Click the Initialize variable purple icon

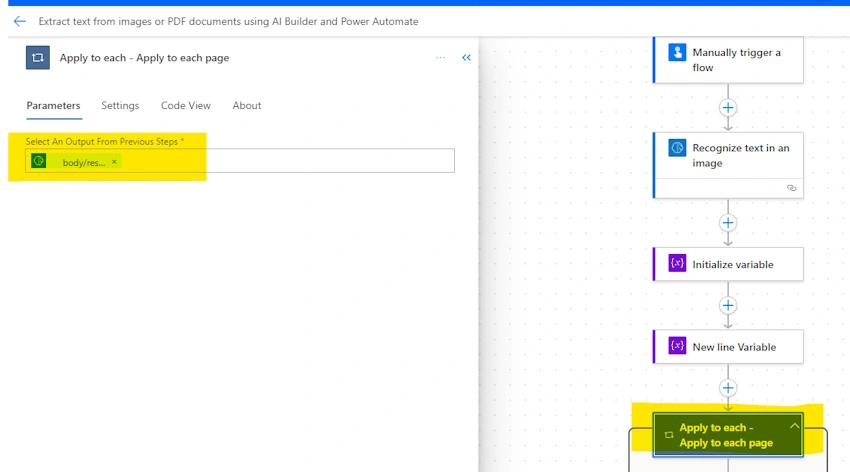click(x=677, y=263)
